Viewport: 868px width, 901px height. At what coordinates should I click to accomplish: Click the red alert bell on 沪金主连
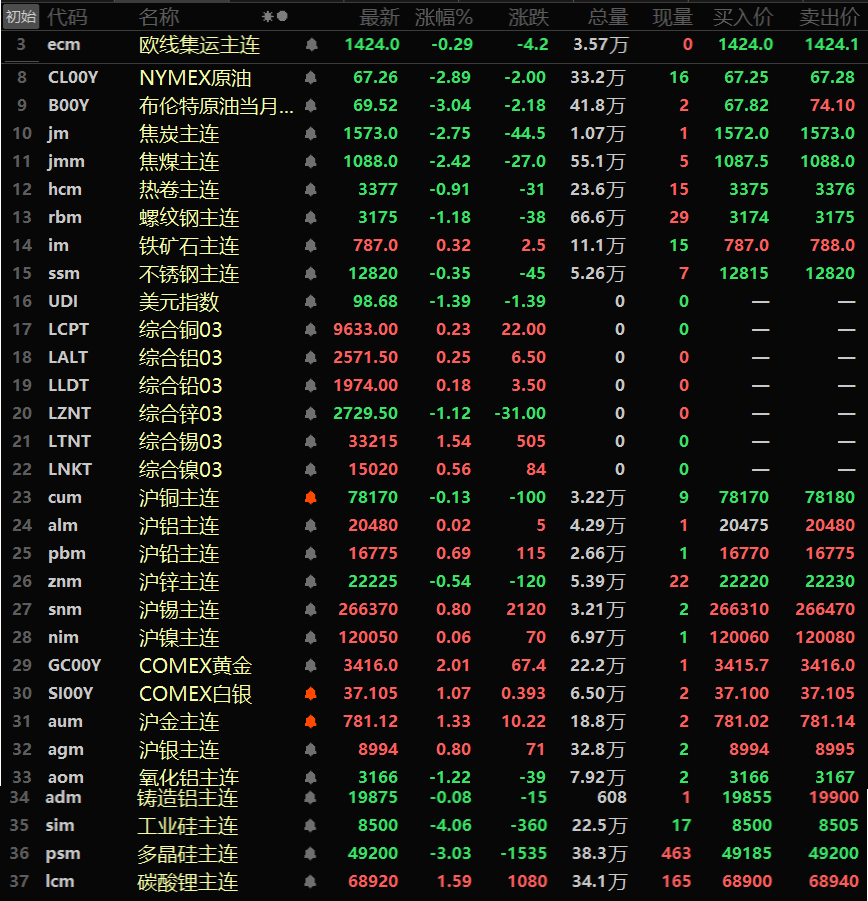[x=311, y=722]
